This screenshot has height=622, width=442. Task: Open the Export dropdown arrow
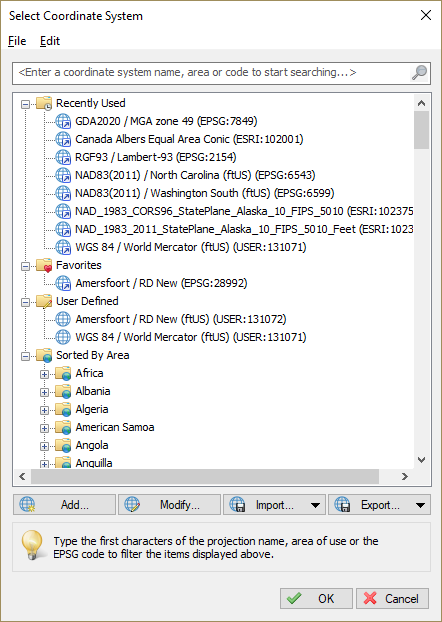[421, 505]
